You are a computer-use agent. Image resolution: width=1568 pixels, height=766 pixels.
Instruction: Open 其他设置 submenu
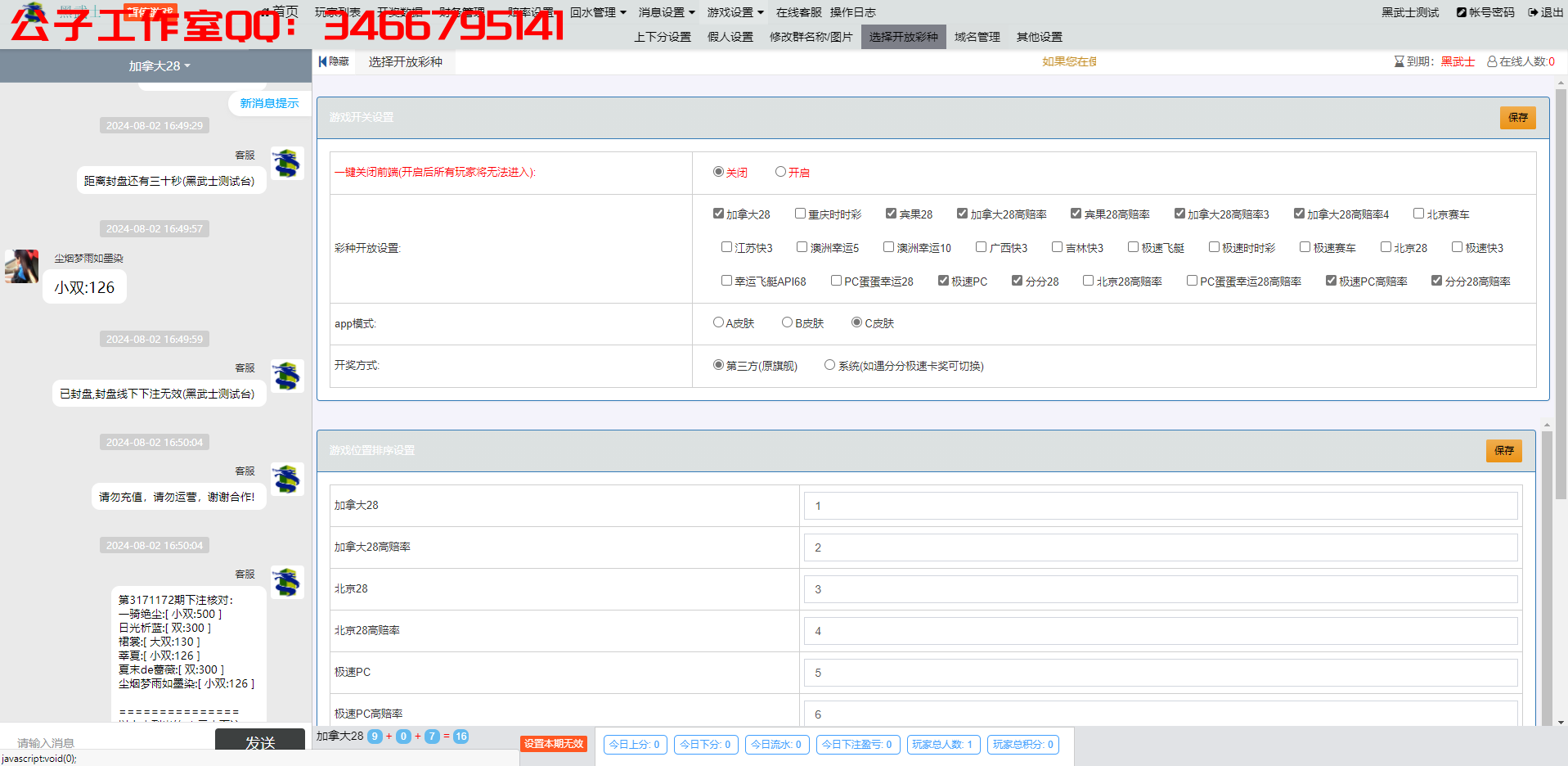(1040, 37)
